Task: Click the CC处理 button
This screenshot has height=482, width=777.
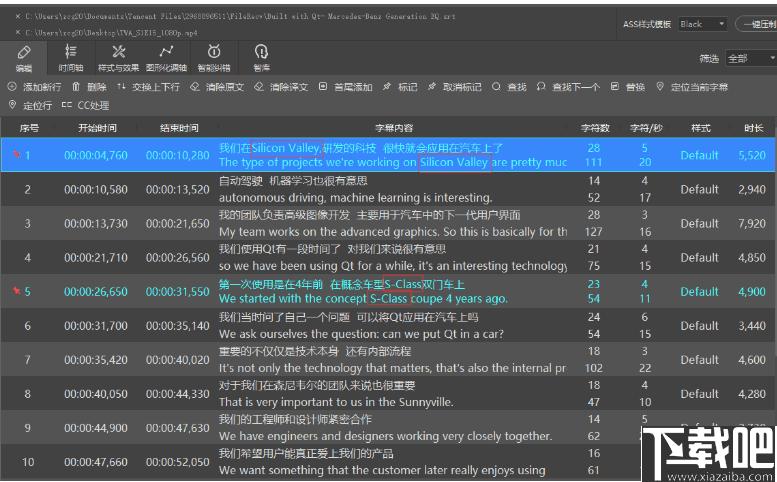Action: pyautogui.click(x=85, y=105)
